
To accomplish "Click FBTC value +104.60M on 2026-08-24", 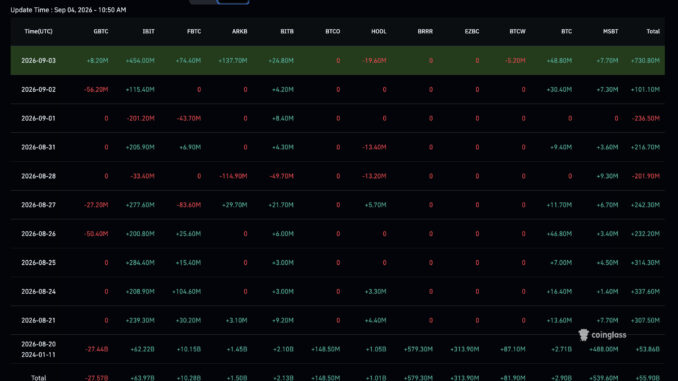I will 186,291.
